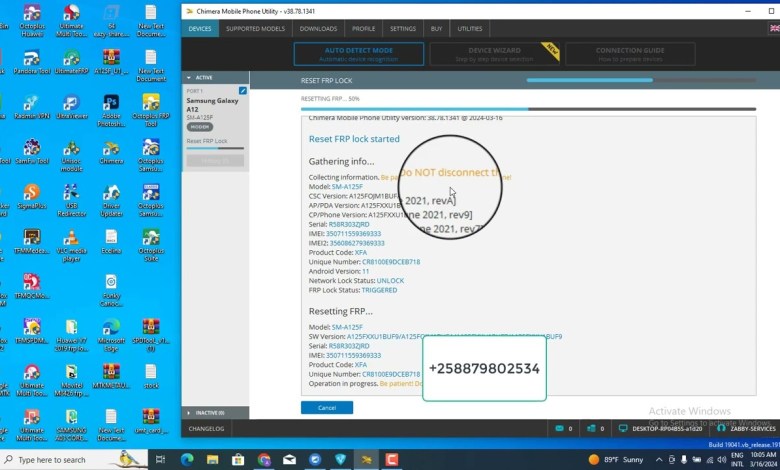The height and width of the screenshot is (470, 780).
Task: Click edit pencil icon on Samsung Galaxy A12
Action: pos(242,91)
